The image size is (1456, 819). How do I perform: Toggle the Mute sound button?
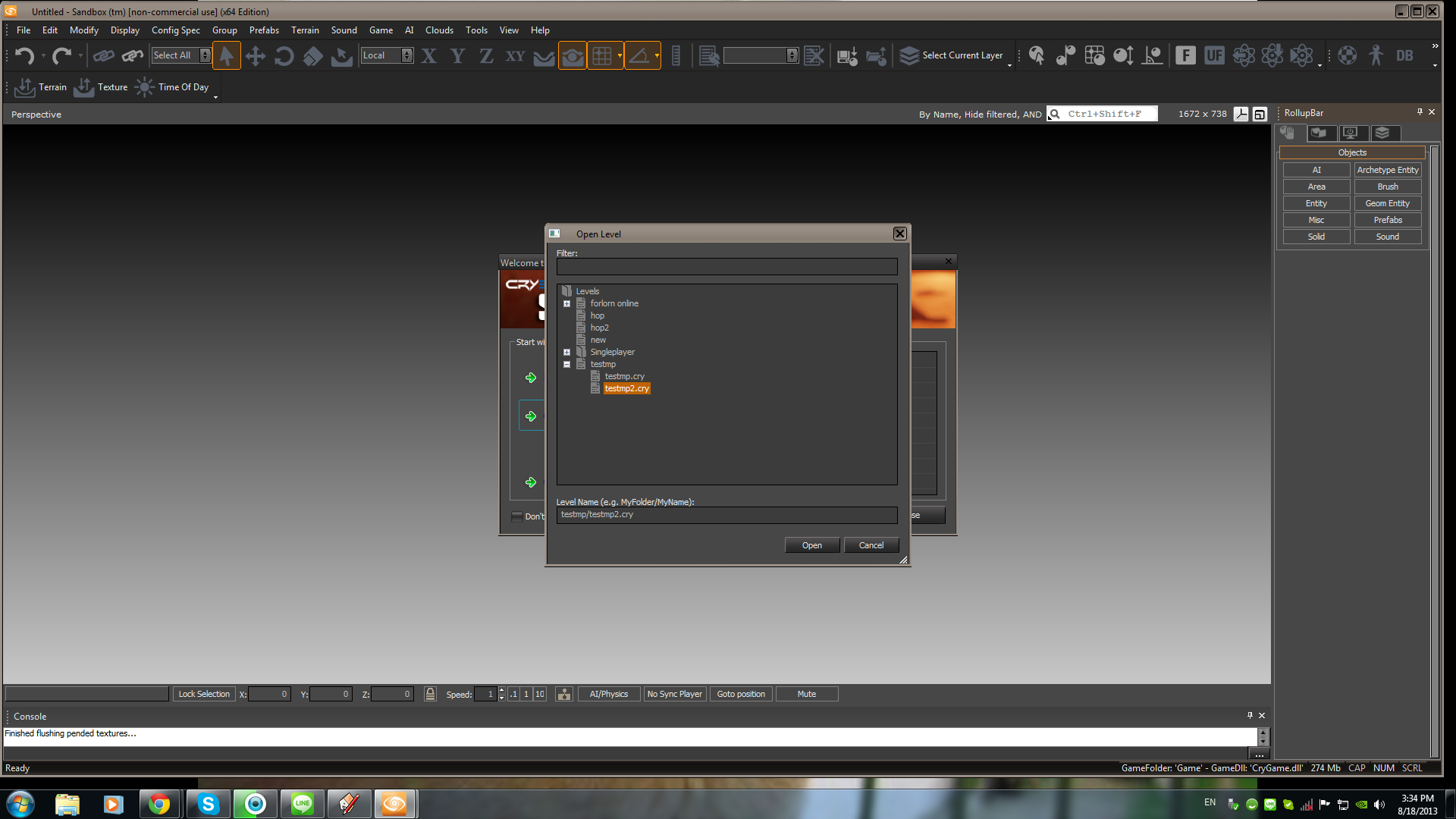pyautogui.click(x=806, y=694)
